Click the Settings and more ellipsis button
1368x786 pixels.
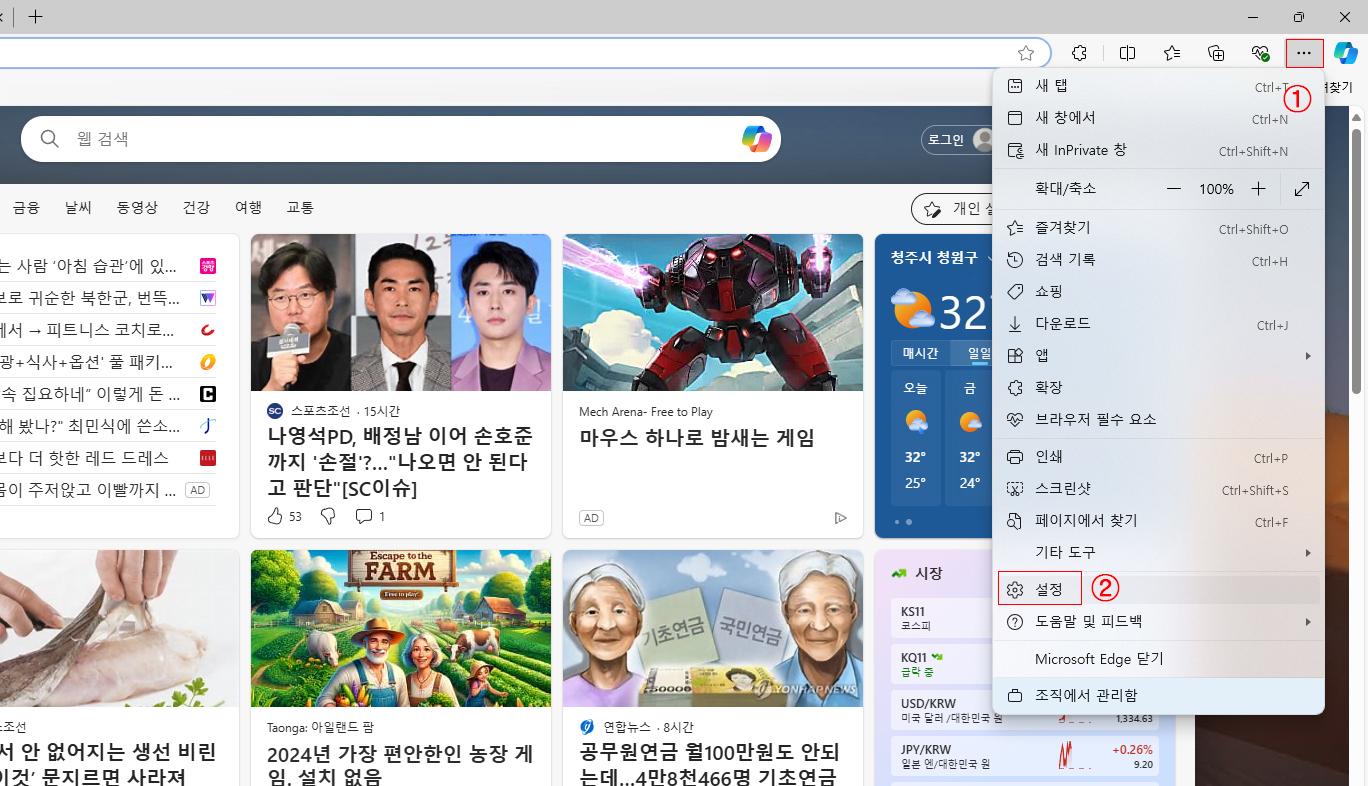coord(1304,53)
